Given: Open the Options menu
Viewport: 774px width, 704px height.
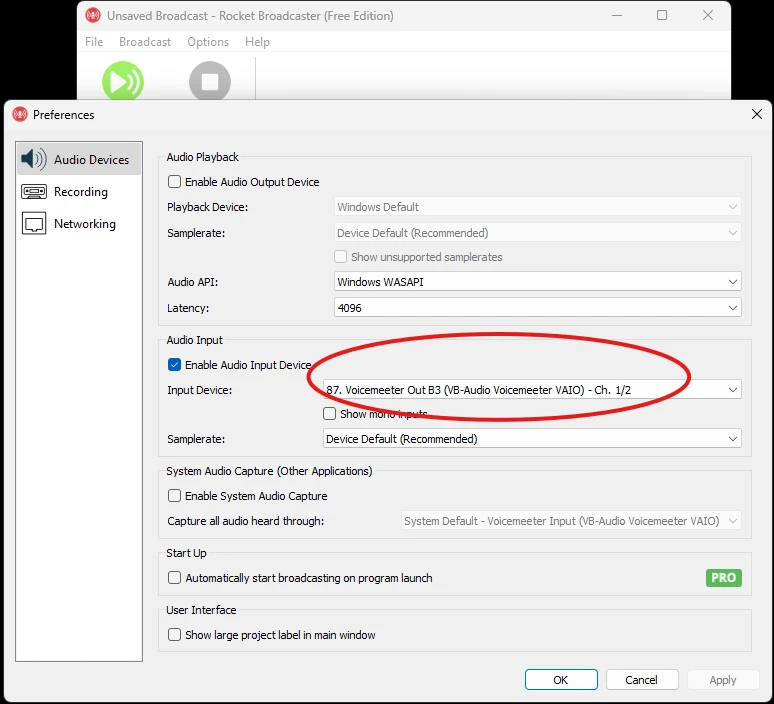Looking at the screenshot, I should pos(208,41).
